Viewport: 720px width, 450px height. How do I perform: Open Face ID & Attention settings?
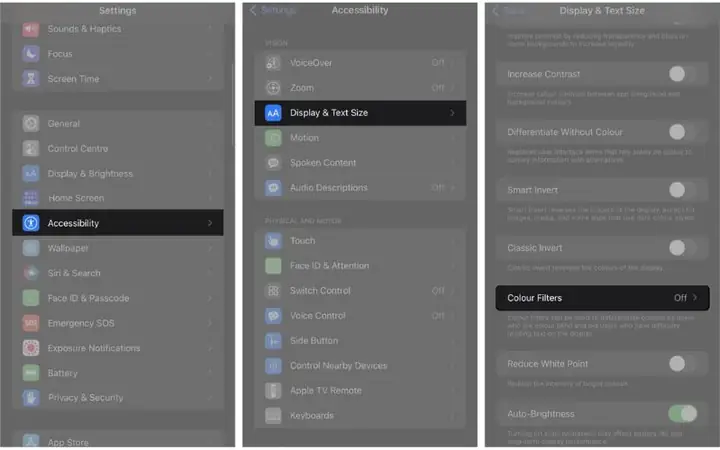360,266
